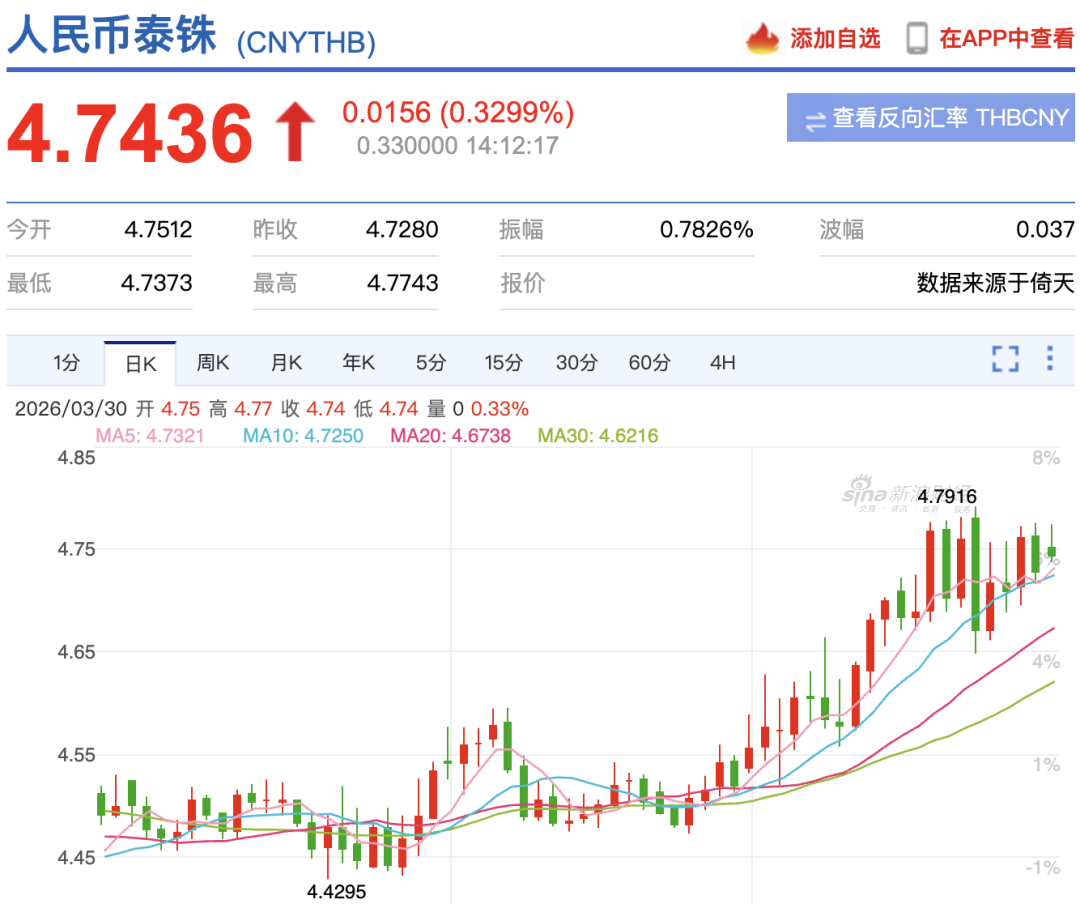Viewport: 1080px width, 904px height.
Task: Open fullscreen chart view icon
Action: click(1006, 357)
